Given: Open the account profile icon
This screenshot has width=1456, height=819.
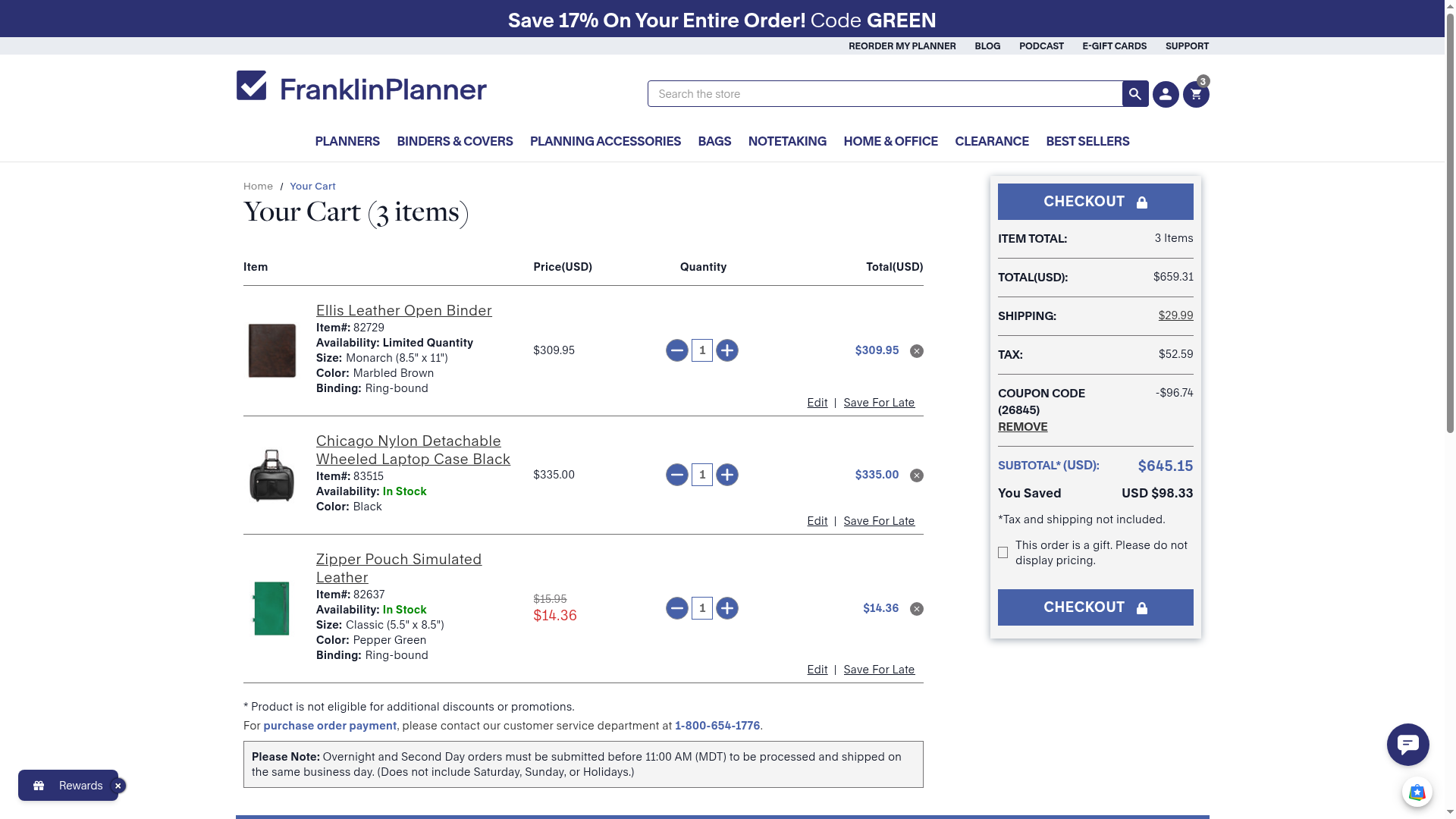Looking at the screenshot, I should pyautogui.click(x=1166, y=95).
